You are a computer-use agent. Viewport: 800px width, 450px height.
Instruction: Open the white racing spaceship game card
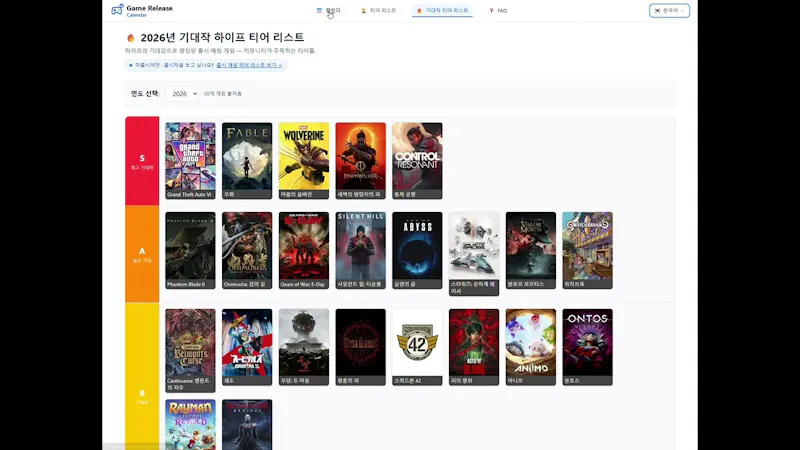pos(474,254)
